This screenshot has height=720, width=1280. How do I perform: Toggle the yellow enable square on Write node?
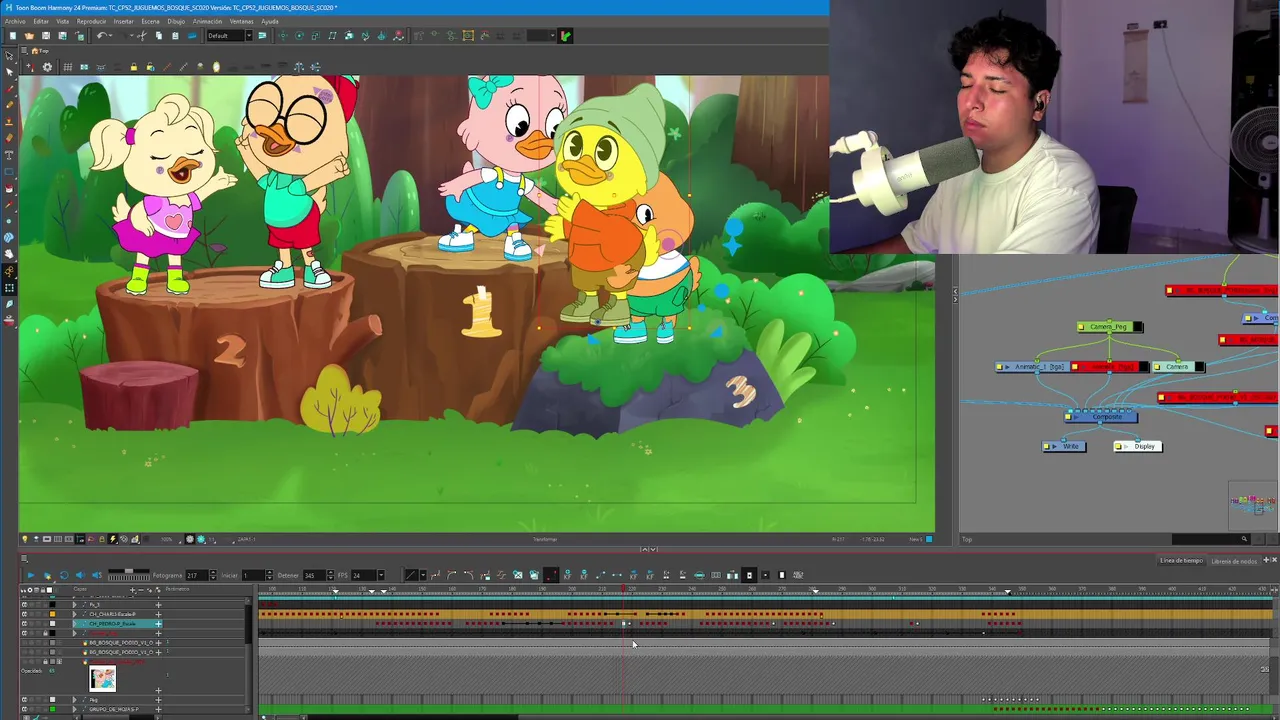[1046, 446]
